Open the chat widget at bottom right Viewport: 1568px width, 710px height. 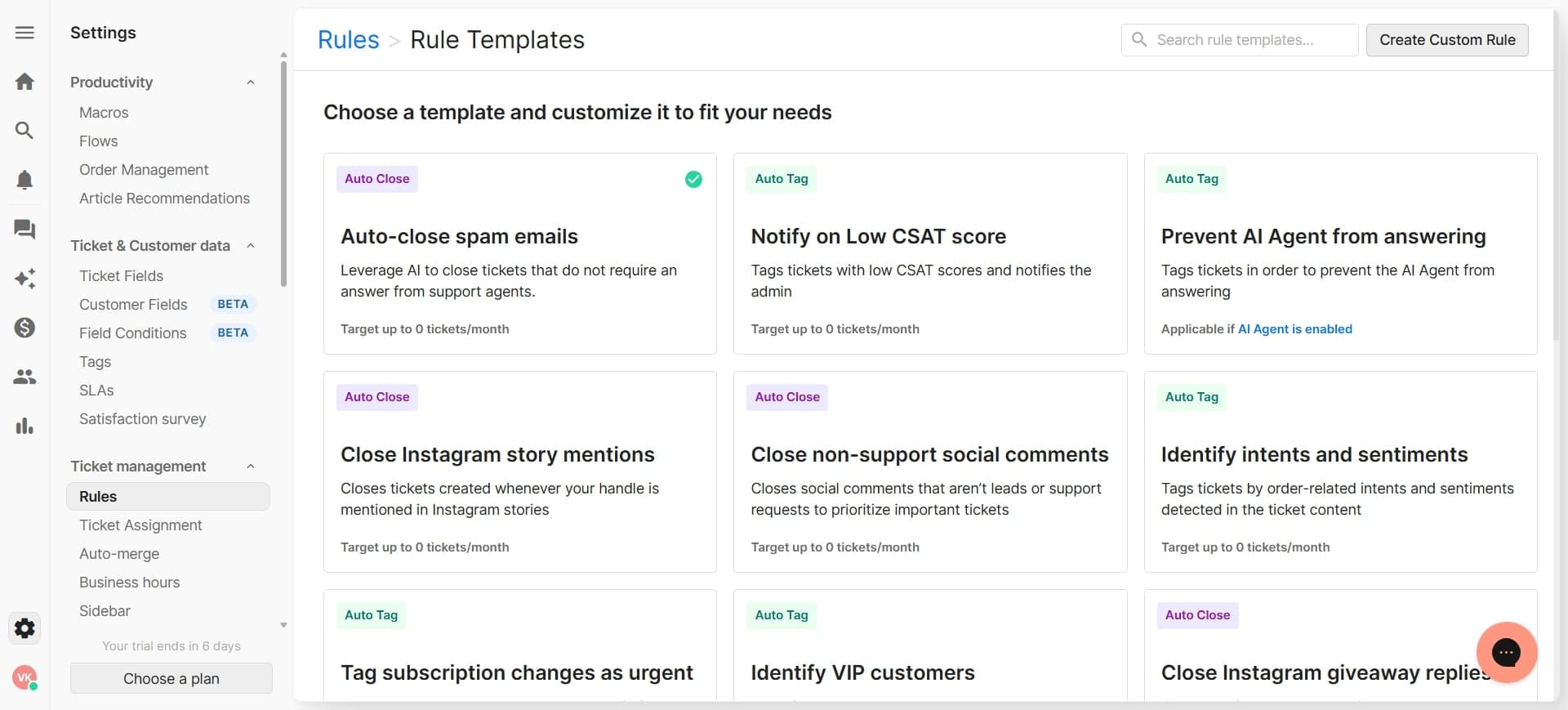pos(1507,653)
